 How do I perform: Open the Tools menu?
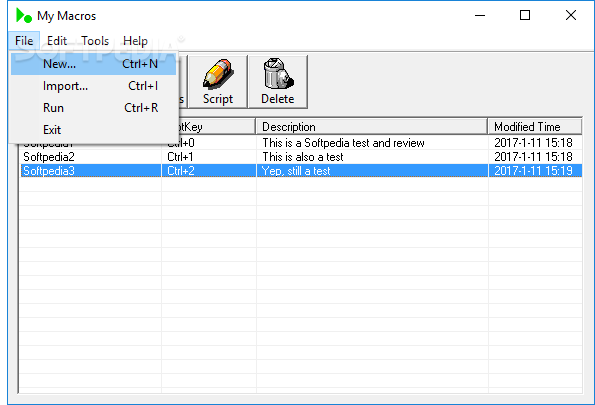tap(95, 41)
